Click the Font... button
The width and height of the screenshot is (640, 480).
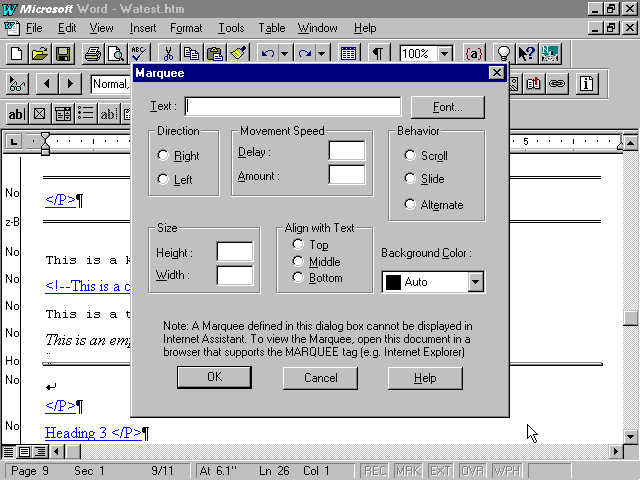[x=446, y=107]
